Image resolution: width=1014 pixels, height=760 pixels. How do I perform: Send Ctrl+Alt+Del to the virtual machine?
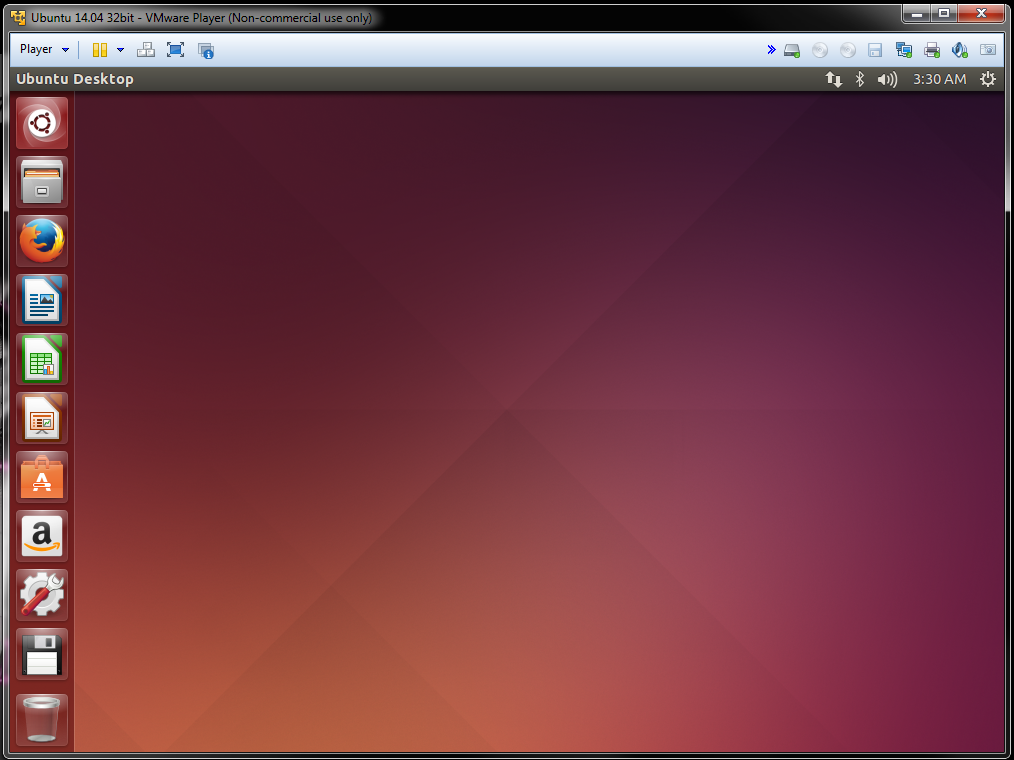pyautogui.click(x=146, y=50)
